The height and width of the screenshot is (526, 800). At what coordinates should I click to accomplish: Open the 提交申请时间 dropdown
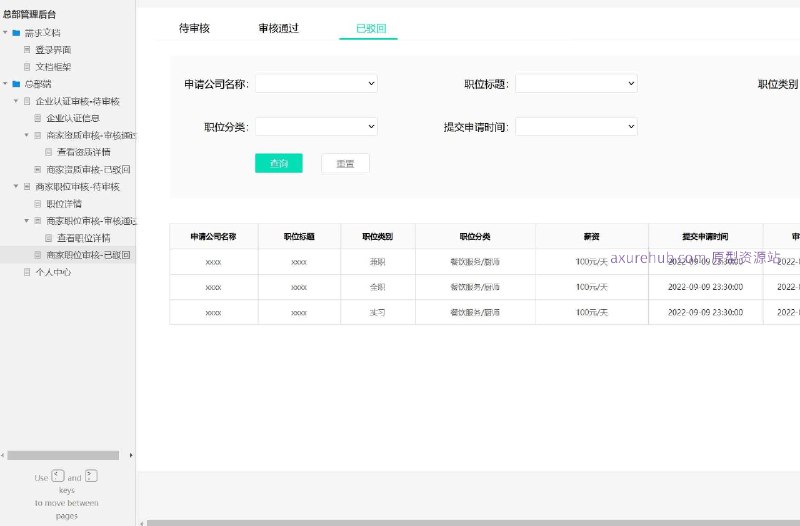pyautogui.click(x=577, y=127)
